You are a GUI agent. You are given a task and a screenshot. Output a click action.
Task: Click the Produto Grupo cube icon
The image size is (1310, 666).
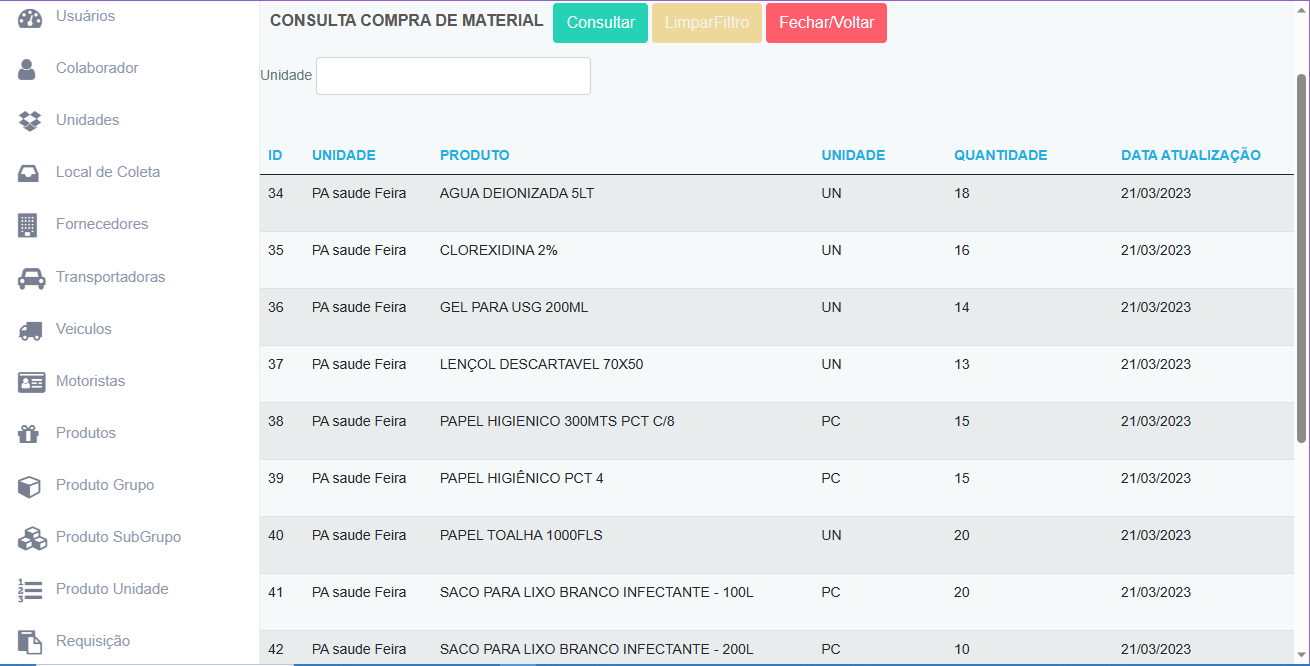click(x=30, y=485)
